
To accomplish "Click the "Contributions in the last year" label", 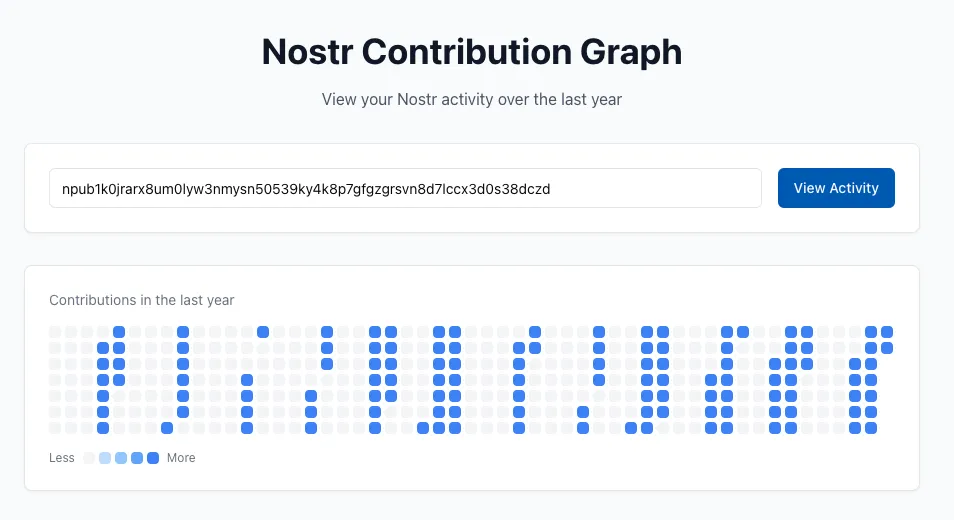I will point(142,300).
